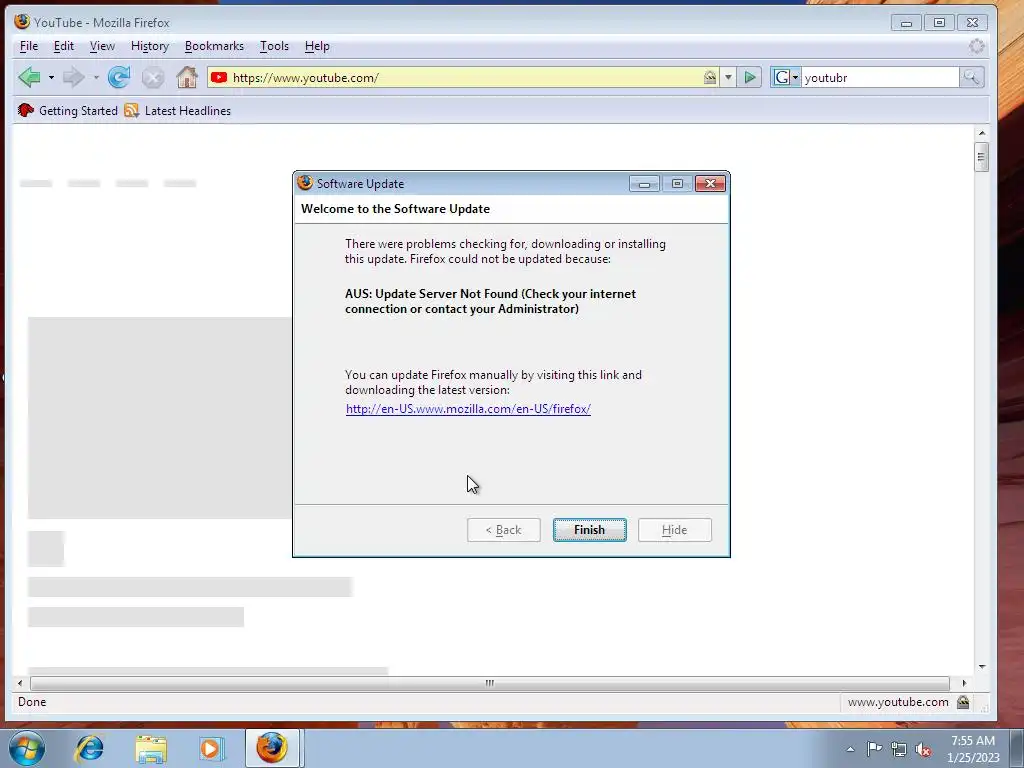Click the green Go button
Image resolution: width=1024 pixels, height=768 pixels.
click(750, 78)
